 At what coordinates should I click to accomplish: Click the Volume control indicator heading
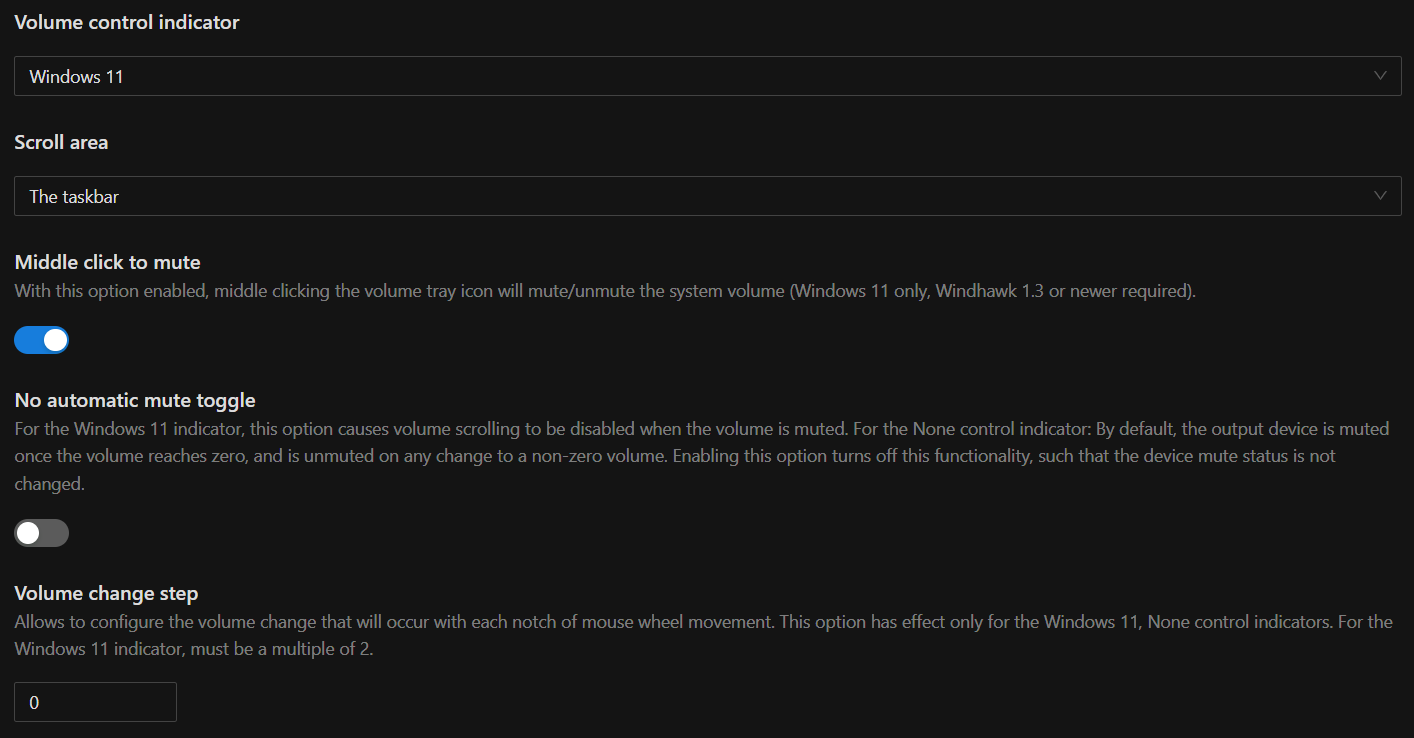pyautogui.click(x=127, y=21)
